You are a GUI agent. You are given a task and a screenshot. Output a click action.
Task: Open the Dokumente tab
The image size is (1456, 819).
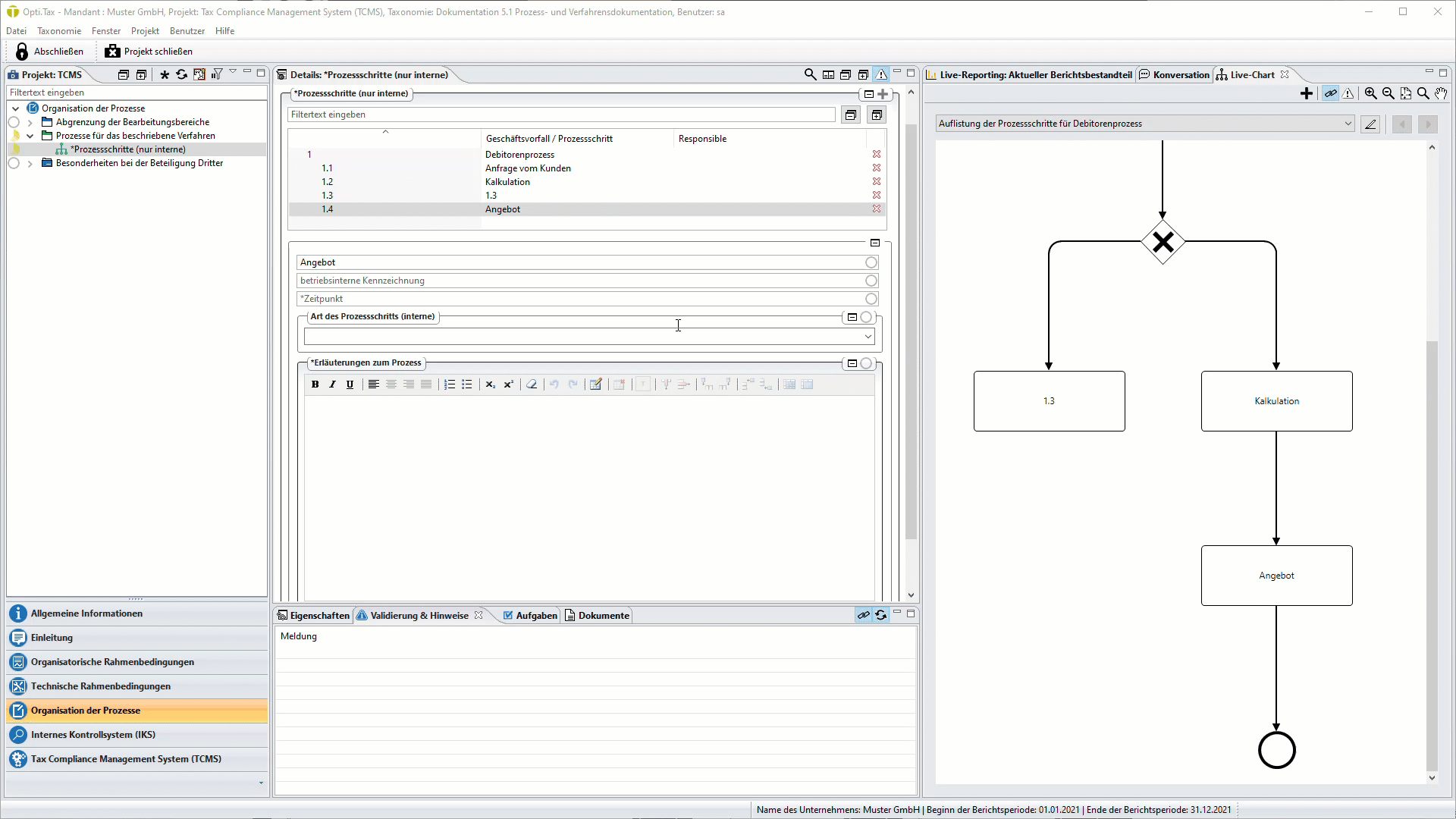(x=597, y=615)
